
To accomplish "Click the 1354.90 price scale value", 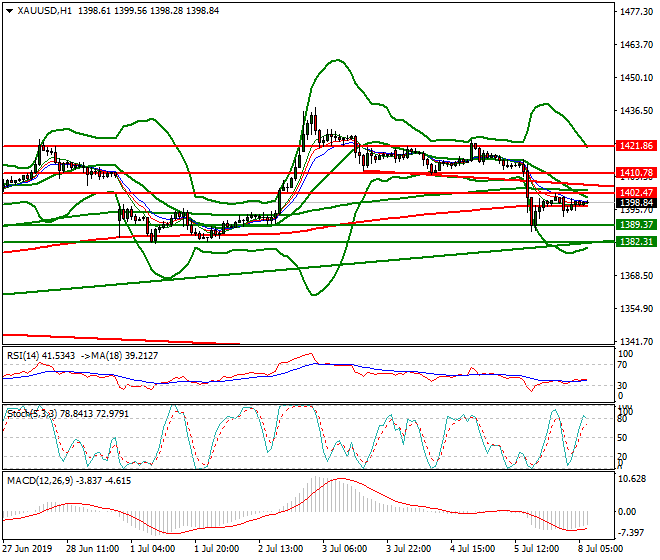I will point(637,309).
